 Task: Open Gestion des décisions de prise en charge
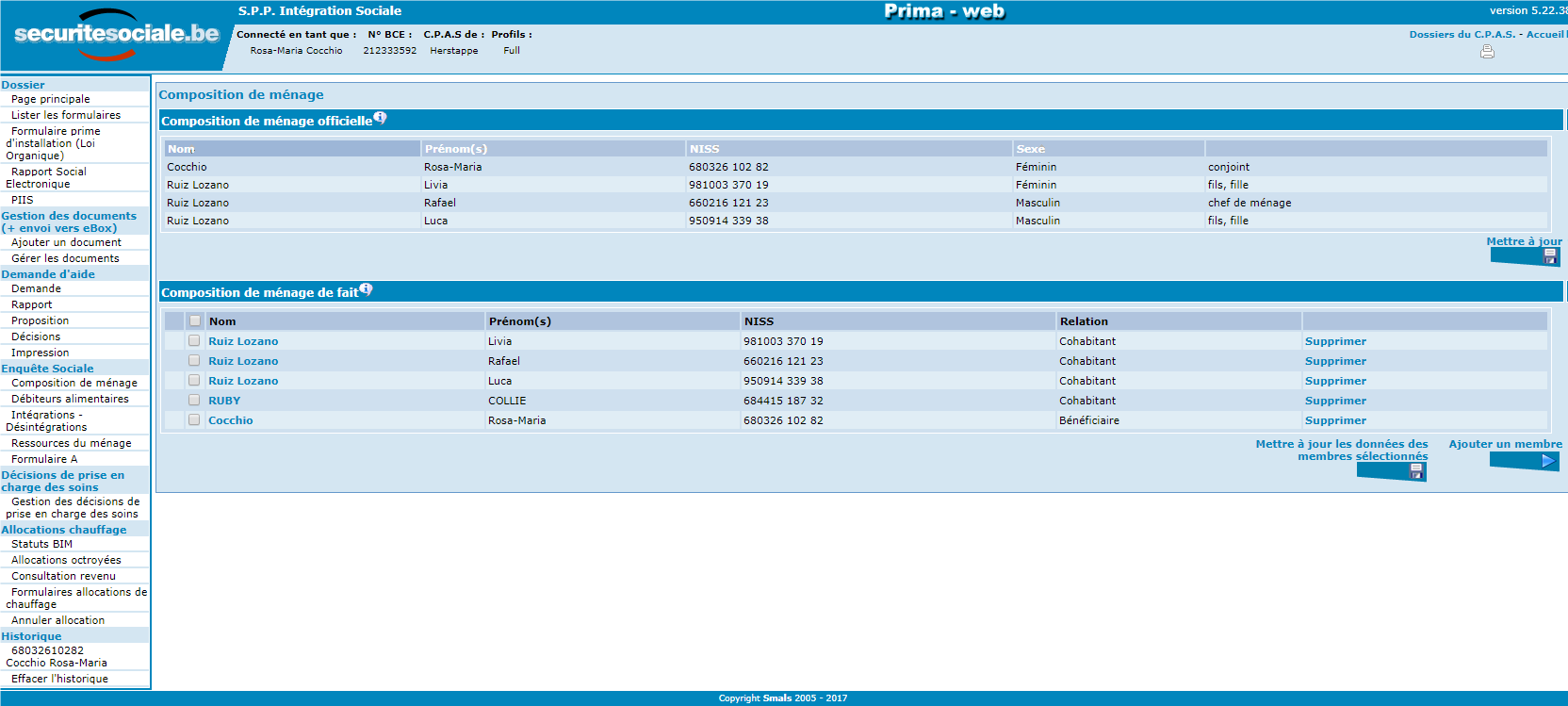73,507
